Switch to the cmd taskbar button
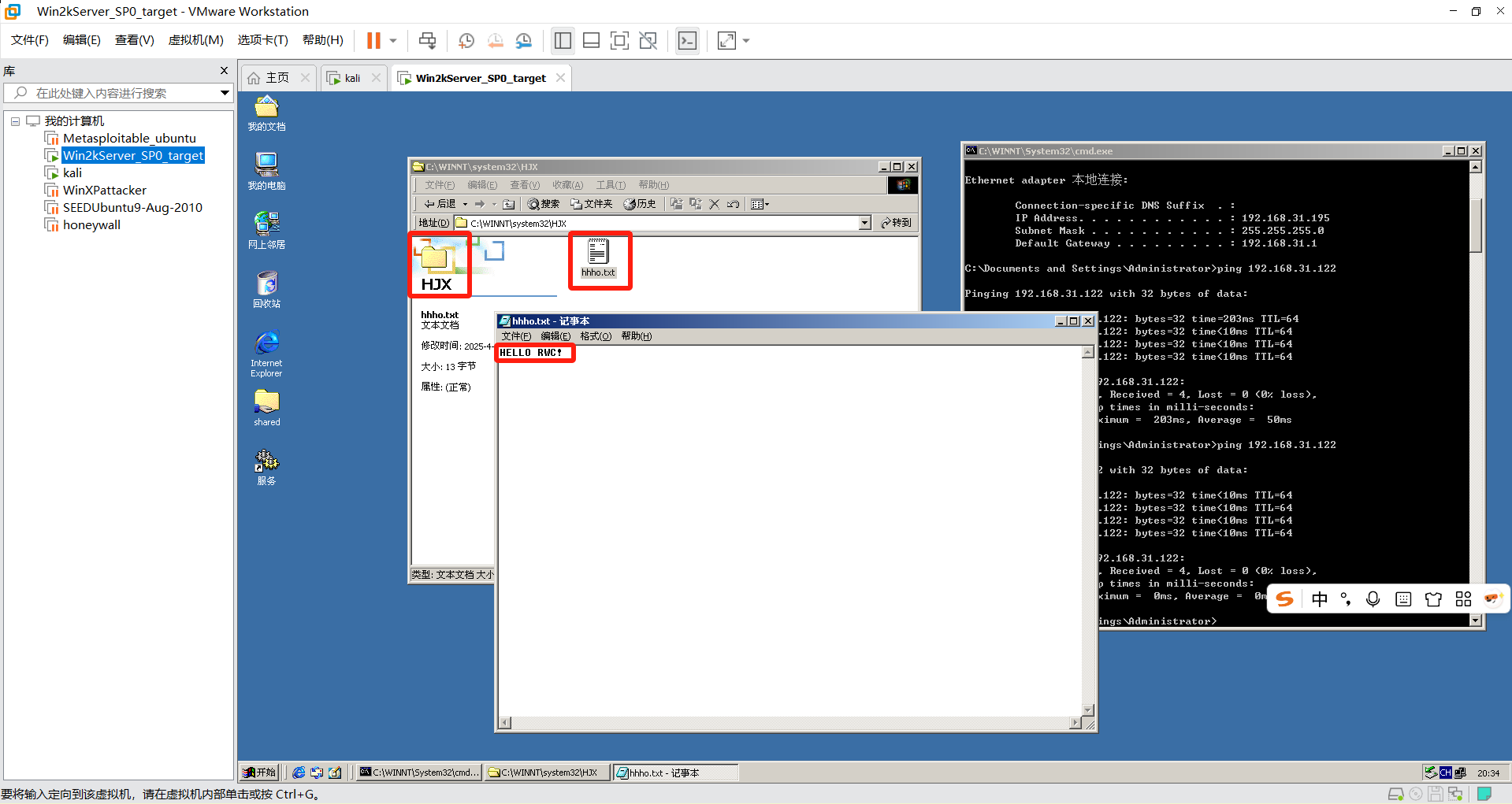 point(419,773)
